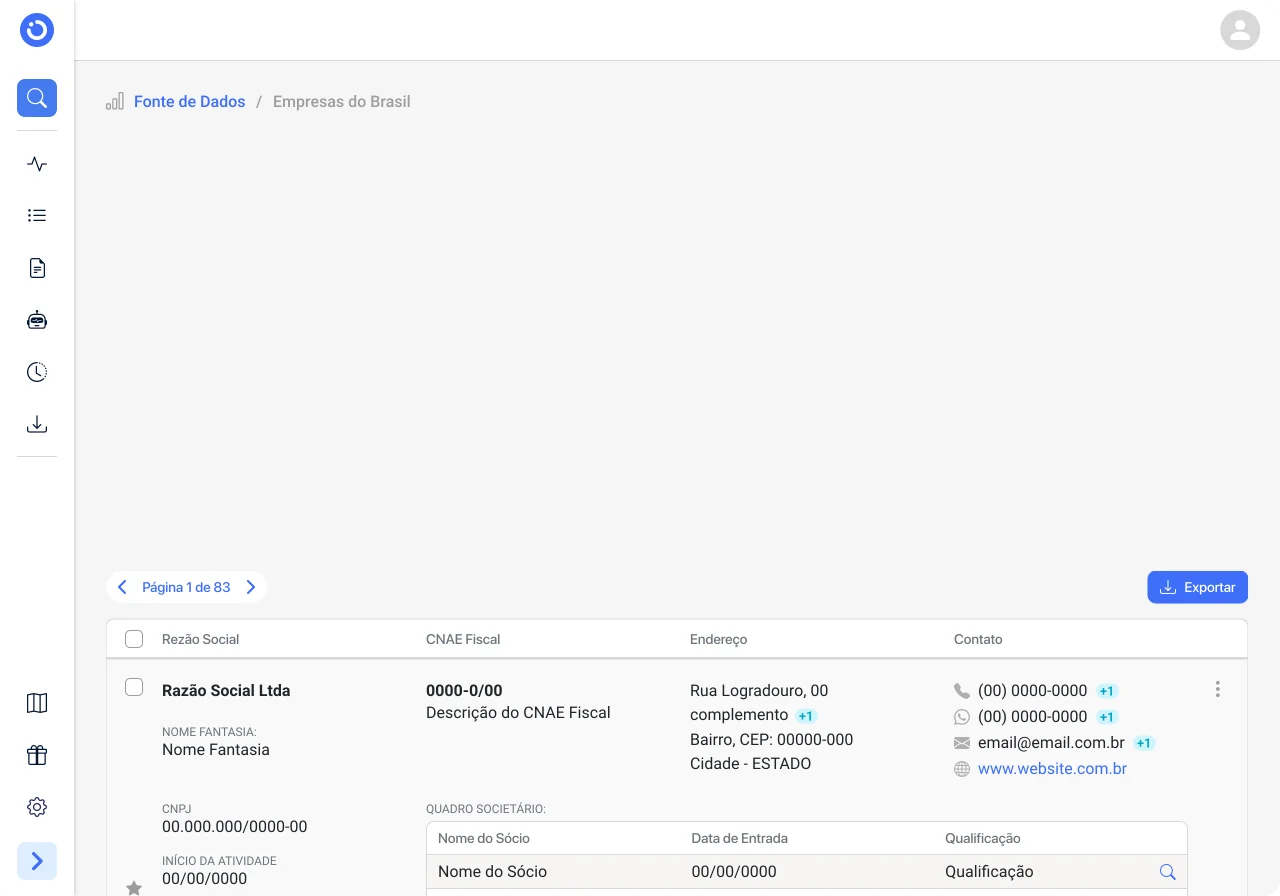Click the gift icon in sidebar
Viewport: 1280px width, 896px height.
point(37,755)
